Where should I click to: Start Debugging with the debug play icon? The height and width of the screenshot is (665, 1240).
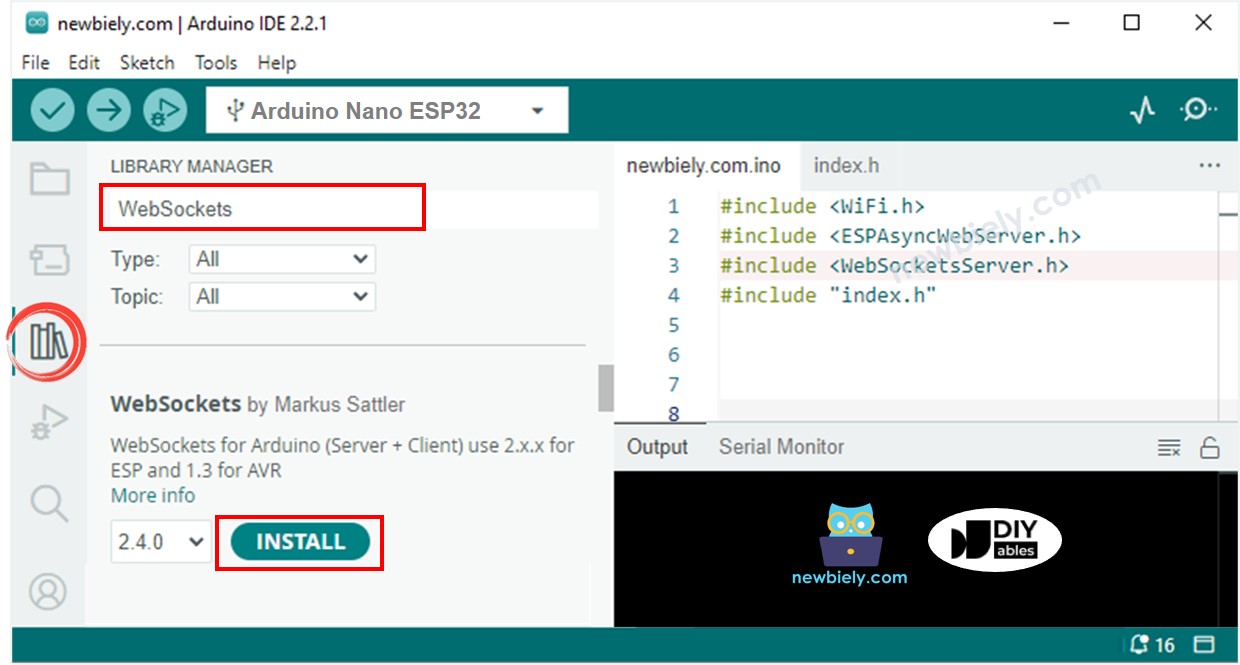(165, 111)
